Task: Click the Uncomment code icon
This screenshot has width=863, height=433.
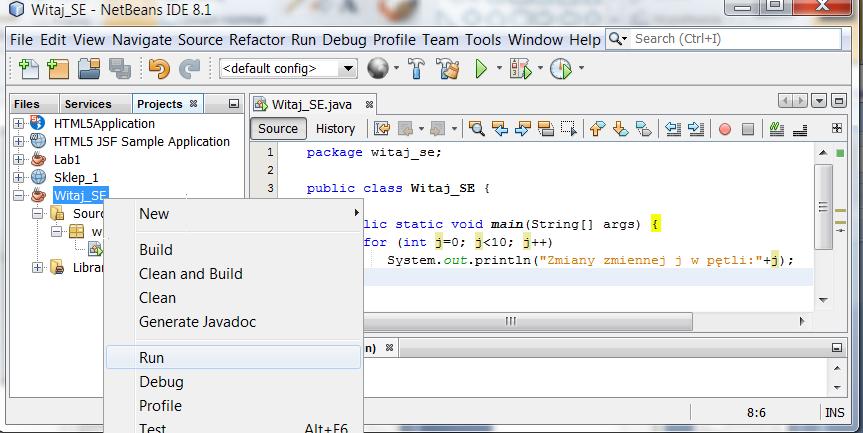Action: [800, 130]
